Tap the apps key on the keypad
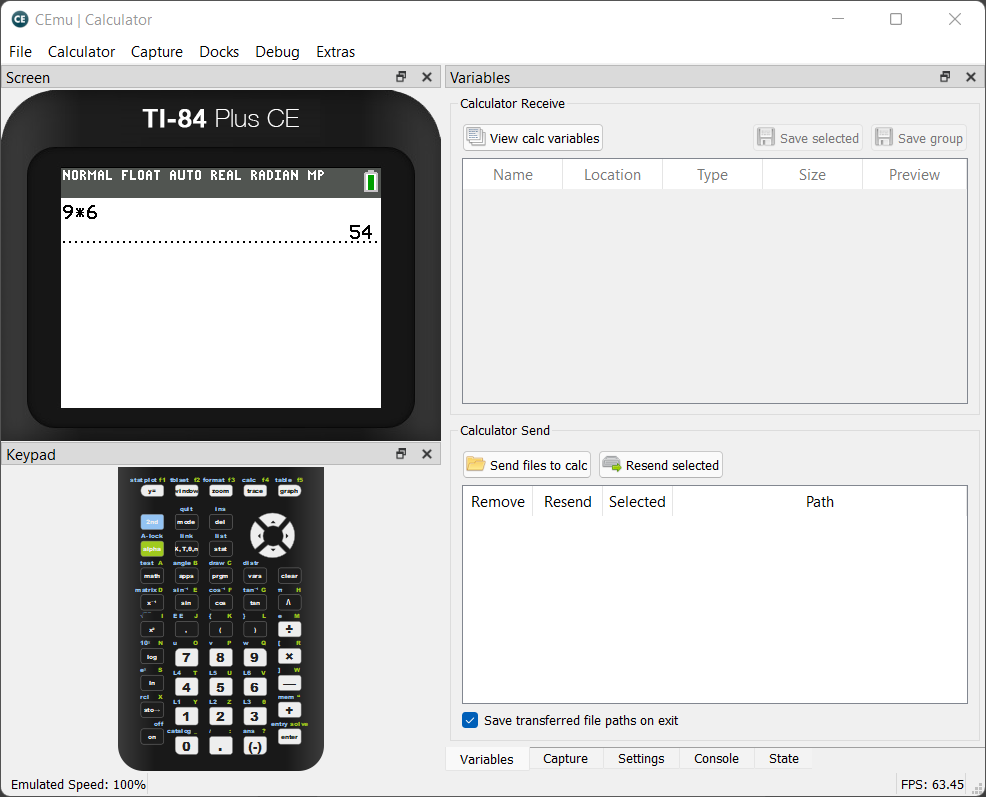 tap(186, 576)
